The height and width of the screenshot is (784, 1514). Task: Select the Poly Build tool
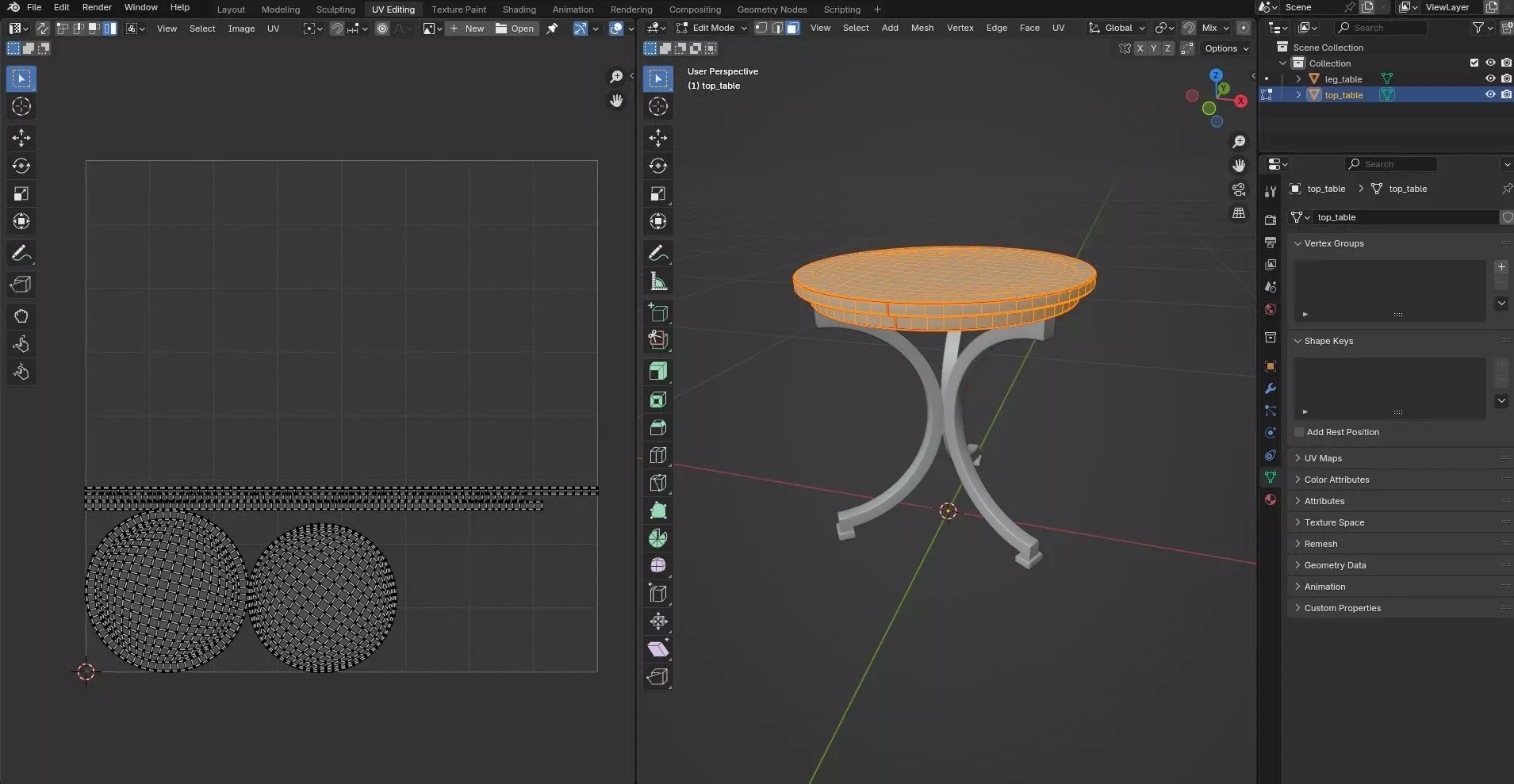(658, 511)
